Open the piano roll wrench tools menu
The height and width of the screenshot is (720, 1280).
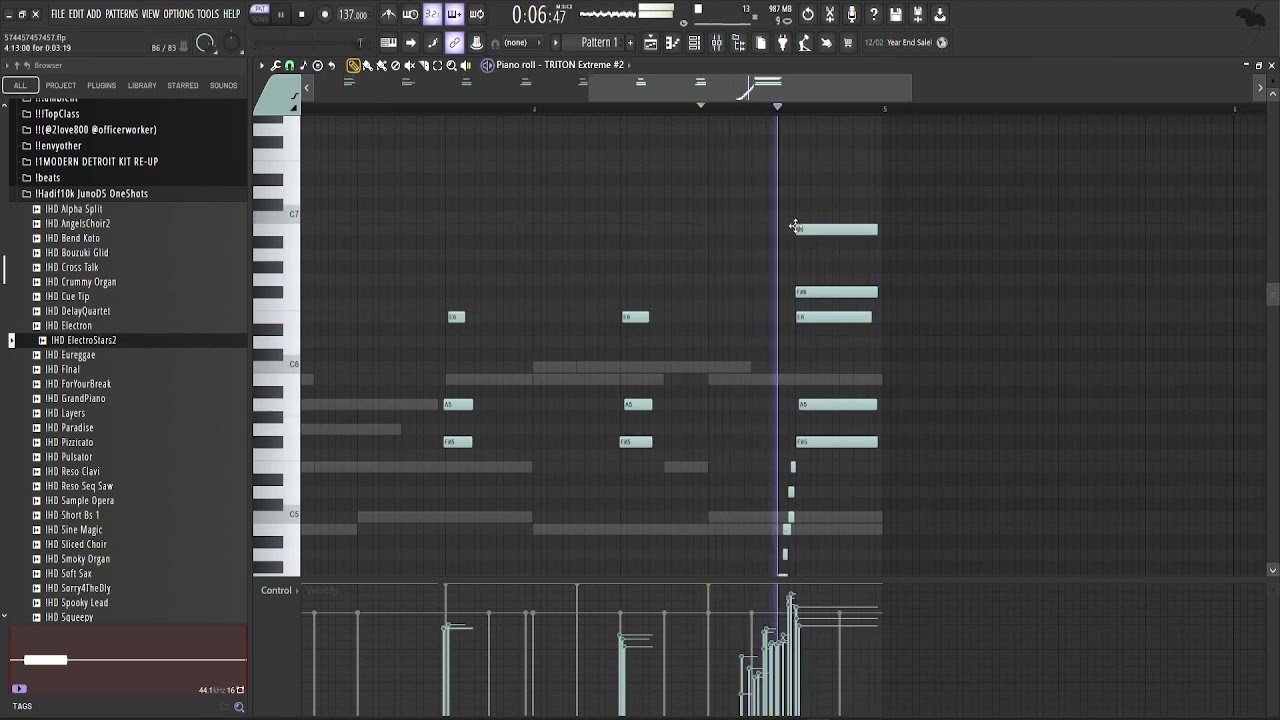[275, 65]
